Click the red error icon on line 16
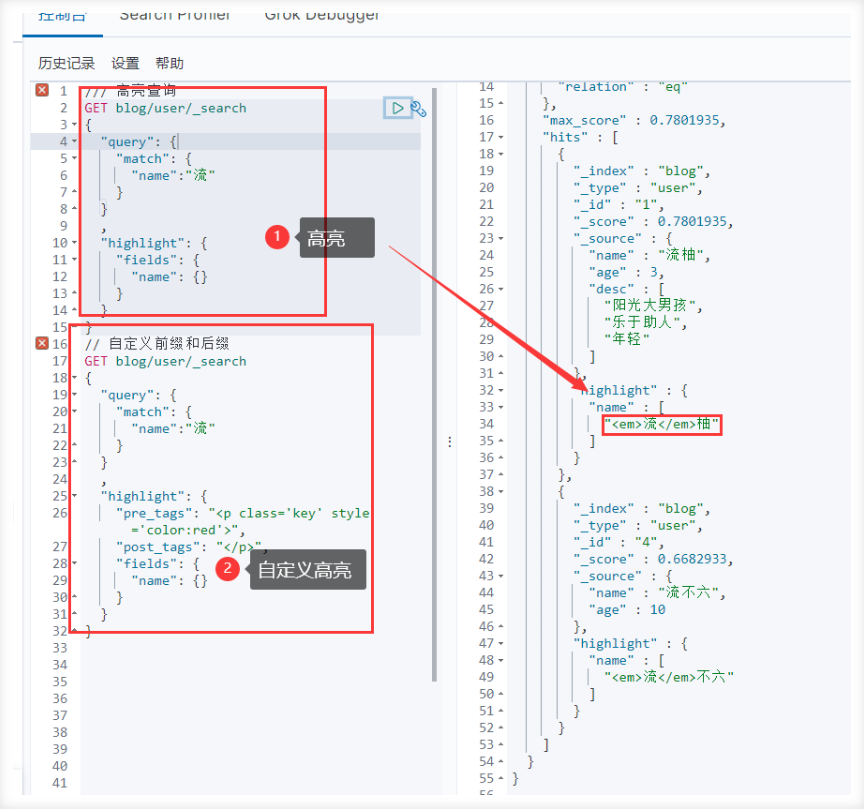864x811 pixels. pyautogui.click(x=42, y=343)
